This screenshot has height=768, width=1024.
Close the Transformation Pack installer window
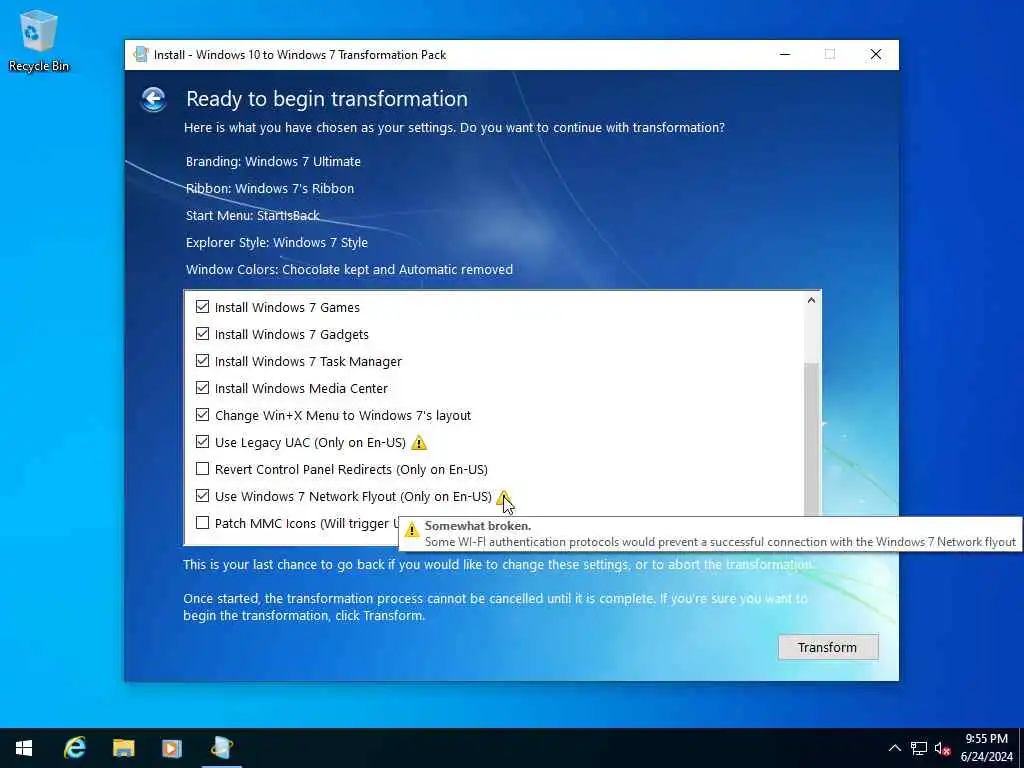(x=876, y=55)
